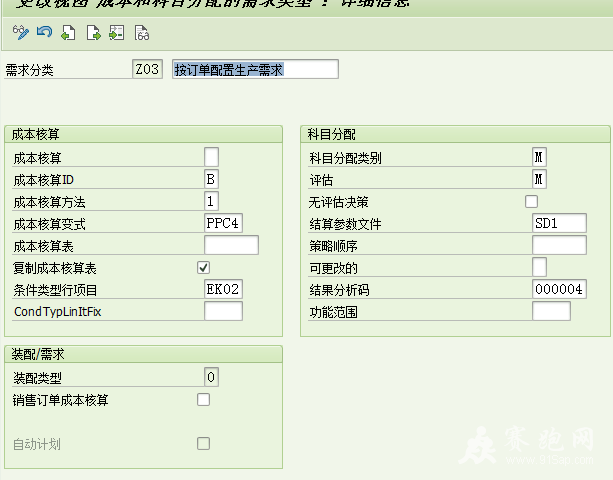
Task: Uncheck the 复制成本核算表 checkbox
Action: [203, 267]
